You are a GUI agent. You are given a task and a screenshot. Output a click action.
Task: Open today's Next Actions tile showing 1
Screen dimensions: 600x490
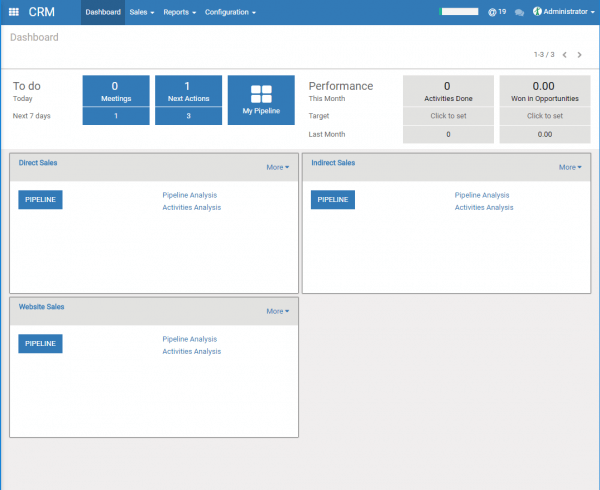point(188,91)
